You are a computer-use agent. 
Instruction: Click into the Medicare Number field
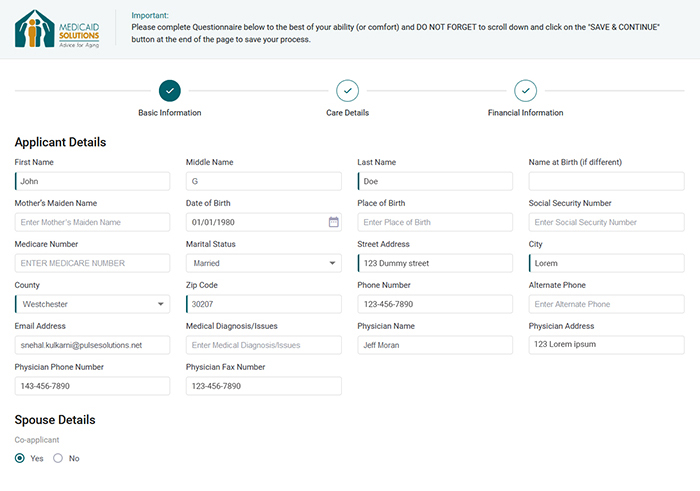92,263
